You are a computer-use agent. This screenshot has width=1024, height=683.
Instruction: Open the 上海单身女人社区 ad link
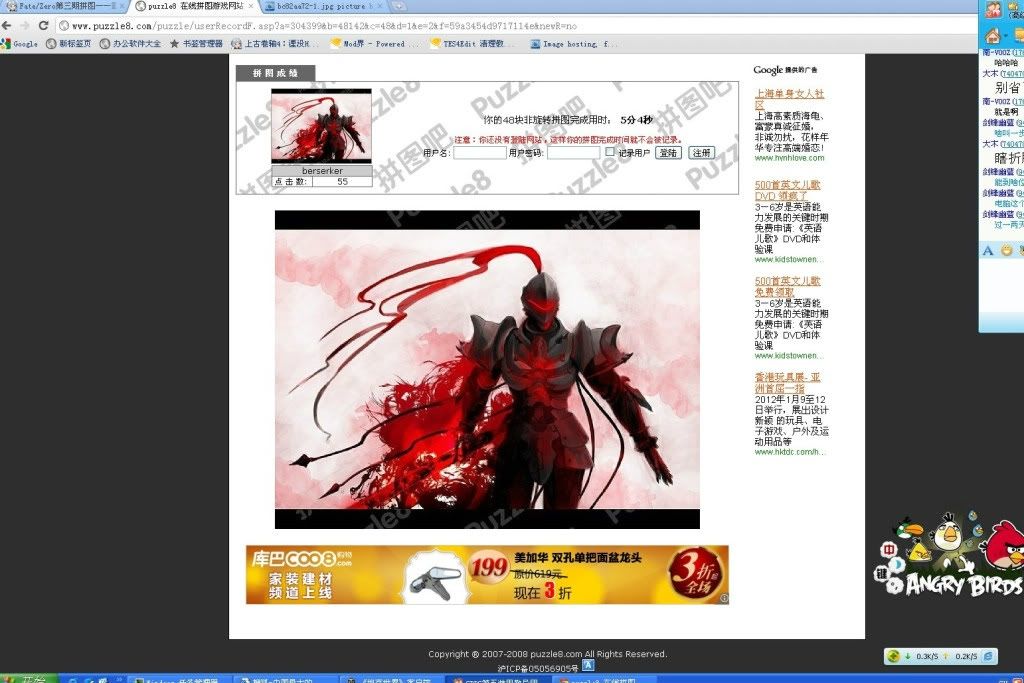point(789,99)
